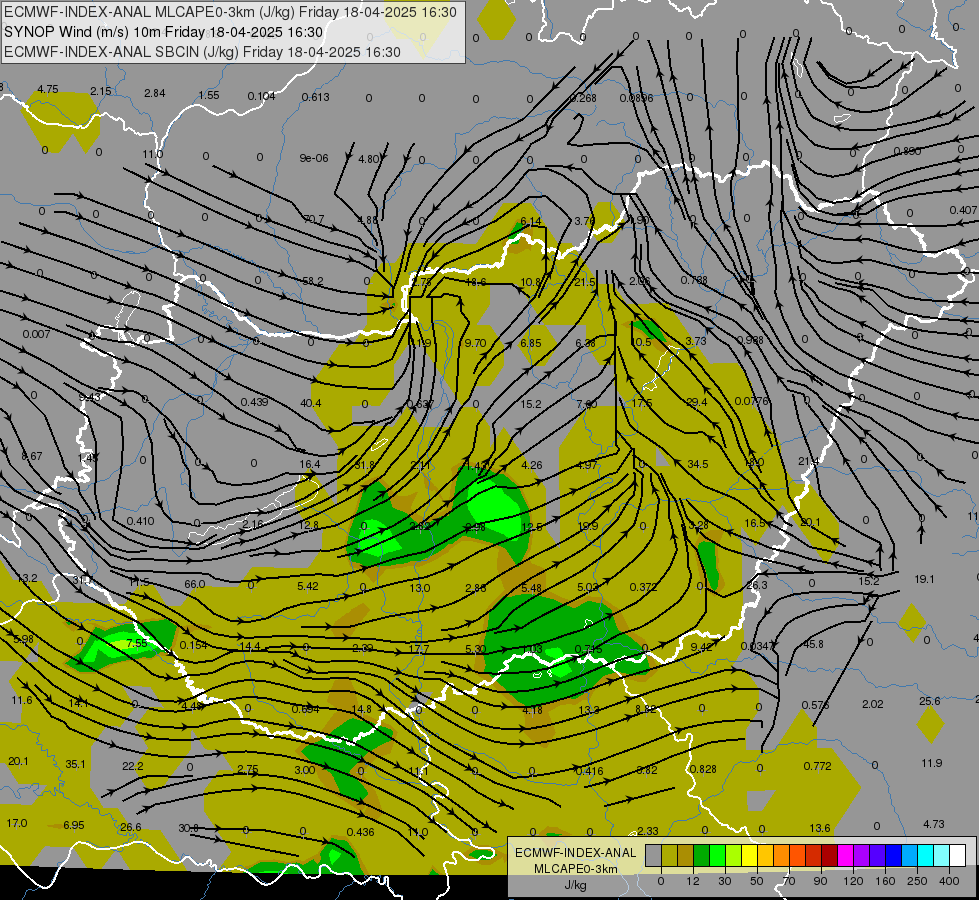Click legend tick label 120

pyautogui.click(x=853, y=881)
